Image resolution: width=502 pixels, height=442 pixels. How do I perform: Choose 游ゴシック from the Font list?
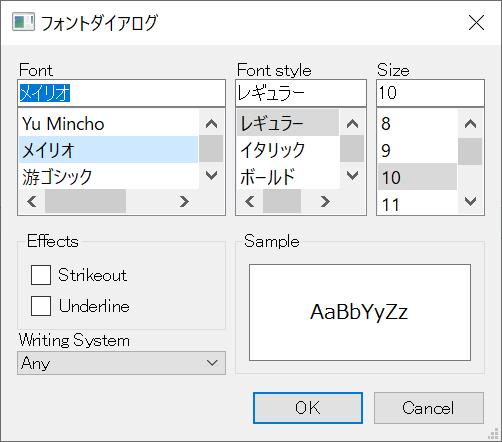[x=108, y=176]
